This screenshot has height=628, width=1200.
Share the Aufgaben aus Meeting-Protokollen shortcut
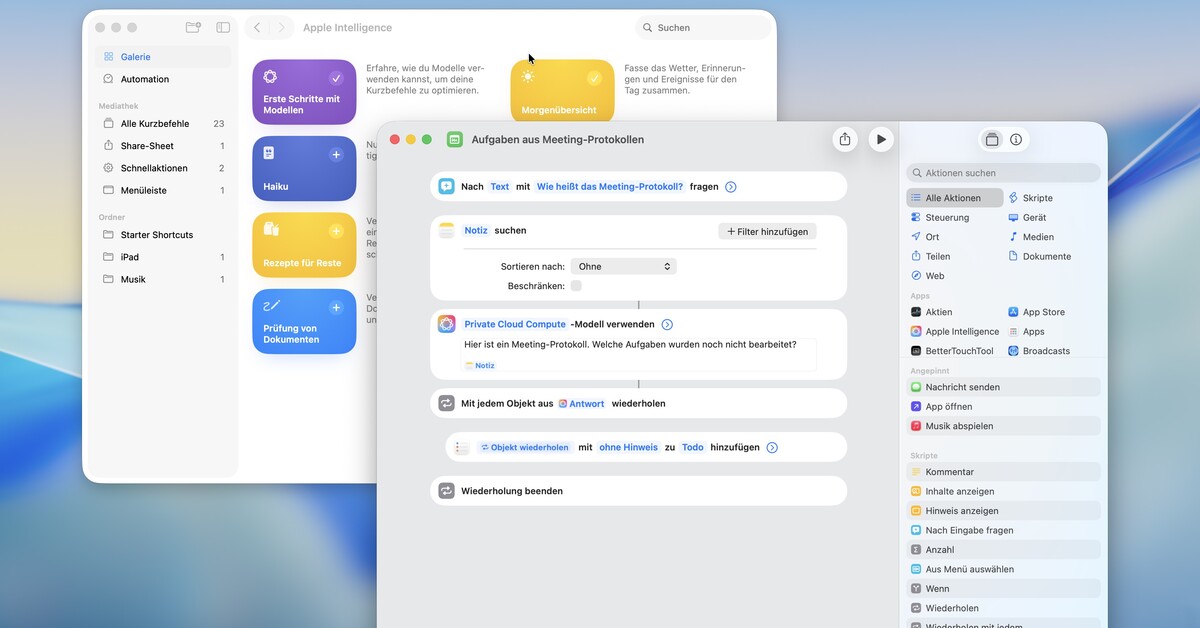click(845, 139)
